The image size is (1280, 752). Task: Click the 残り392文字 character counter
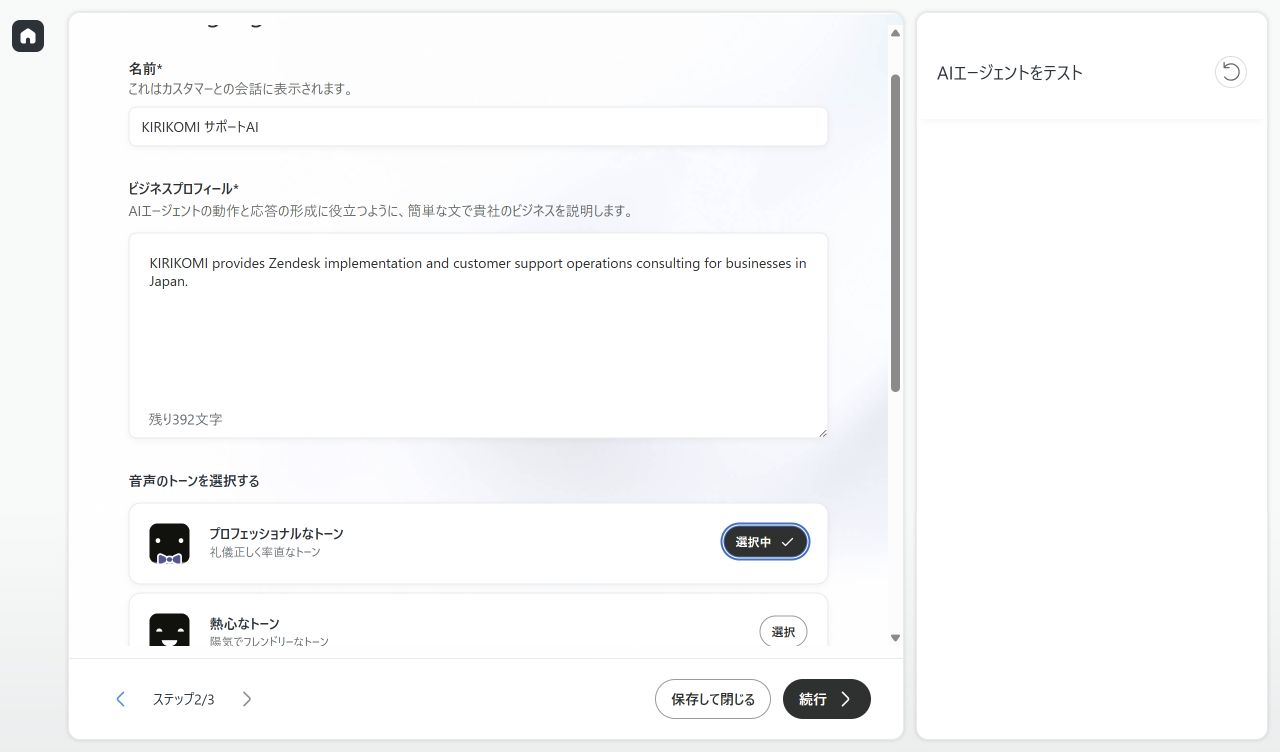click(x=186, y=419)
